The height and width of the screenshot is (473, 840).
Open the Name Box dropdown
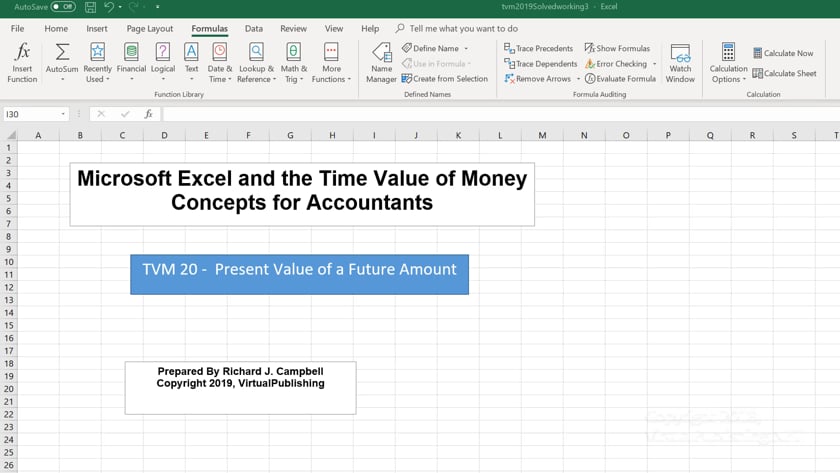pos(63,114)
